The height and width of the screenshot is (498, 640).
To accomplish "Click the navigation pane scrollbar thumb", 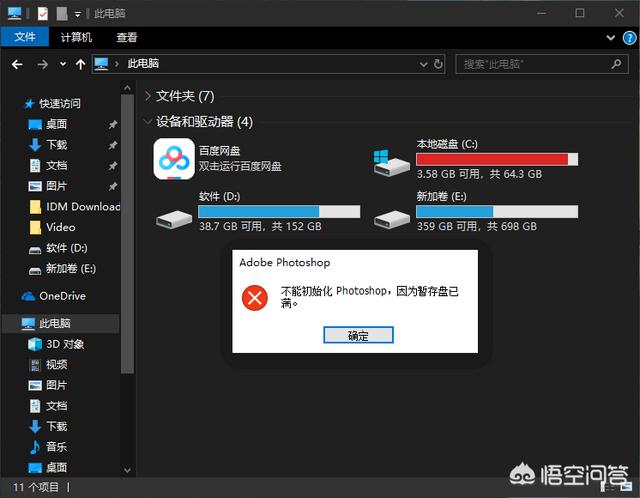I will (x=127, y=234).
